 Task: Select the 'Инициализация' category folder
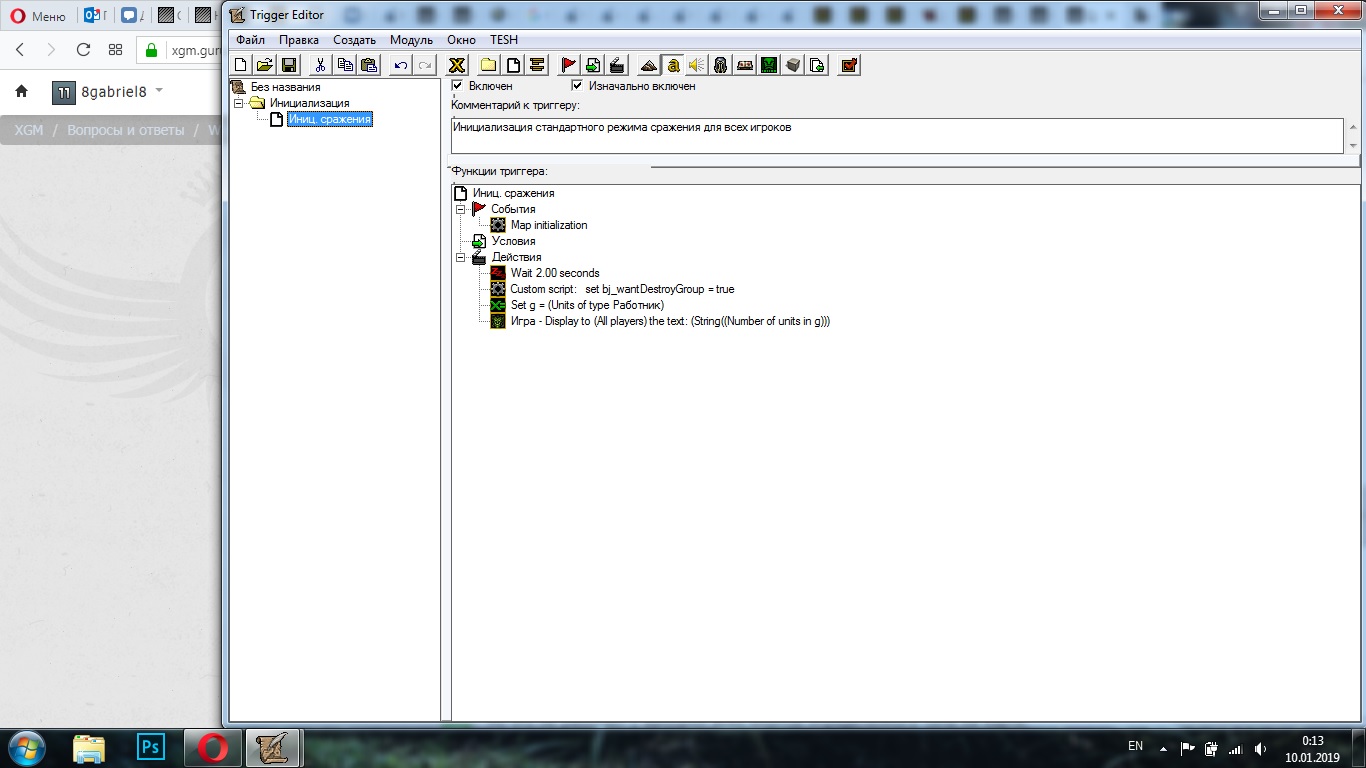click(x=309, y=103)
